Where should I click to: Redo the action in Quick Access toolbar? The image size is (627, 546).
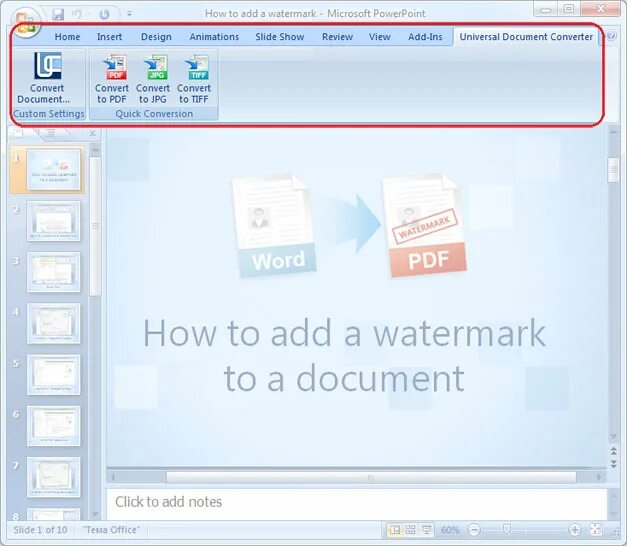pyautogui.click(x=104, y=15)
